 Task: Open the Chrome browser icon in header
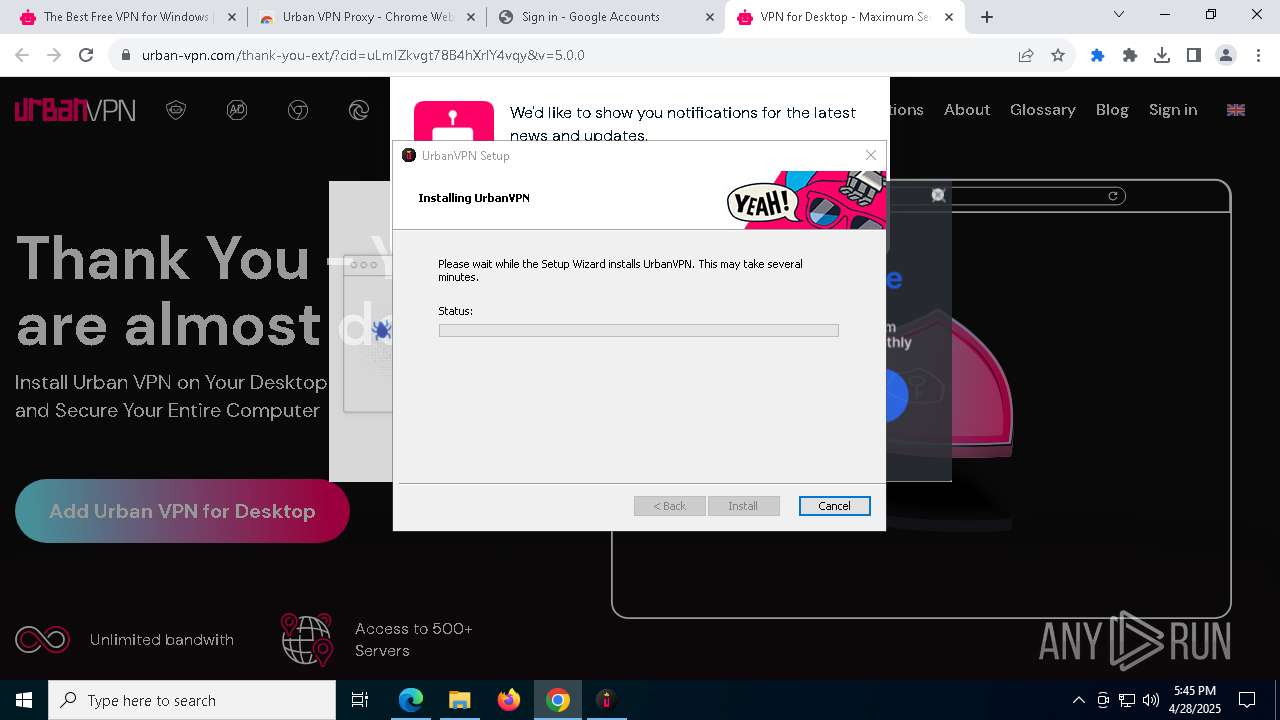(x=298, y=110)
